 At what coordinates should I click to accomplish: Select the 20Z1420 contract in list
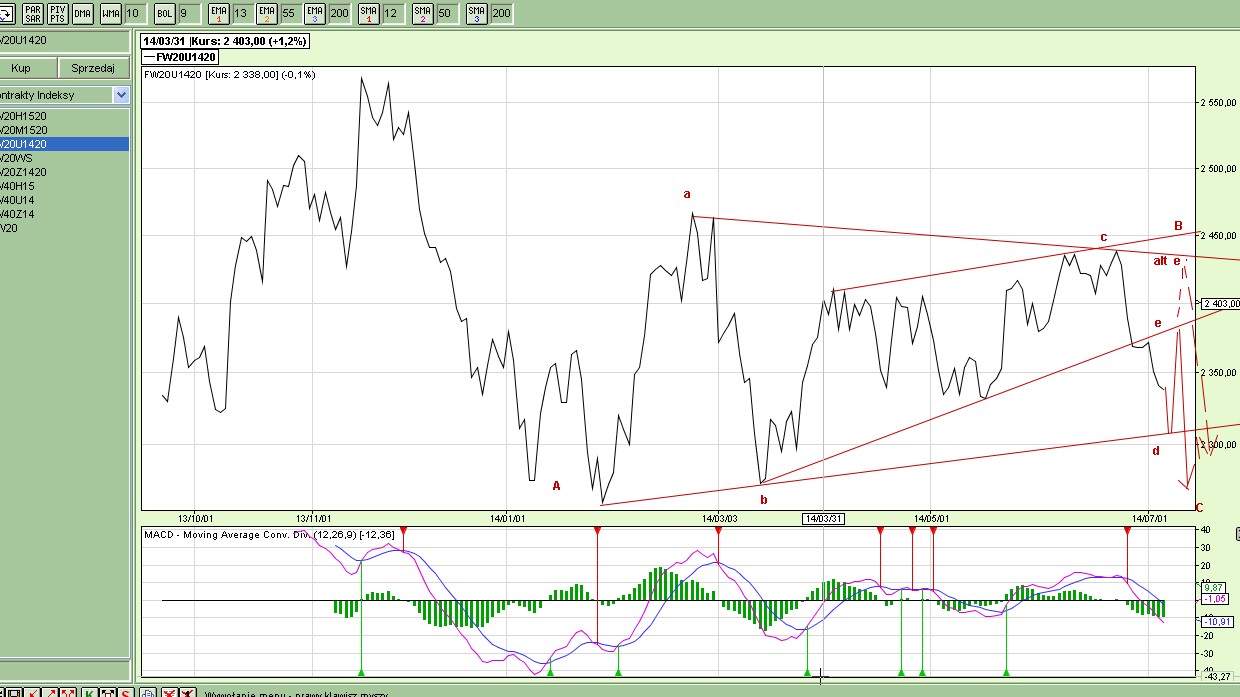tap(65, 172)
